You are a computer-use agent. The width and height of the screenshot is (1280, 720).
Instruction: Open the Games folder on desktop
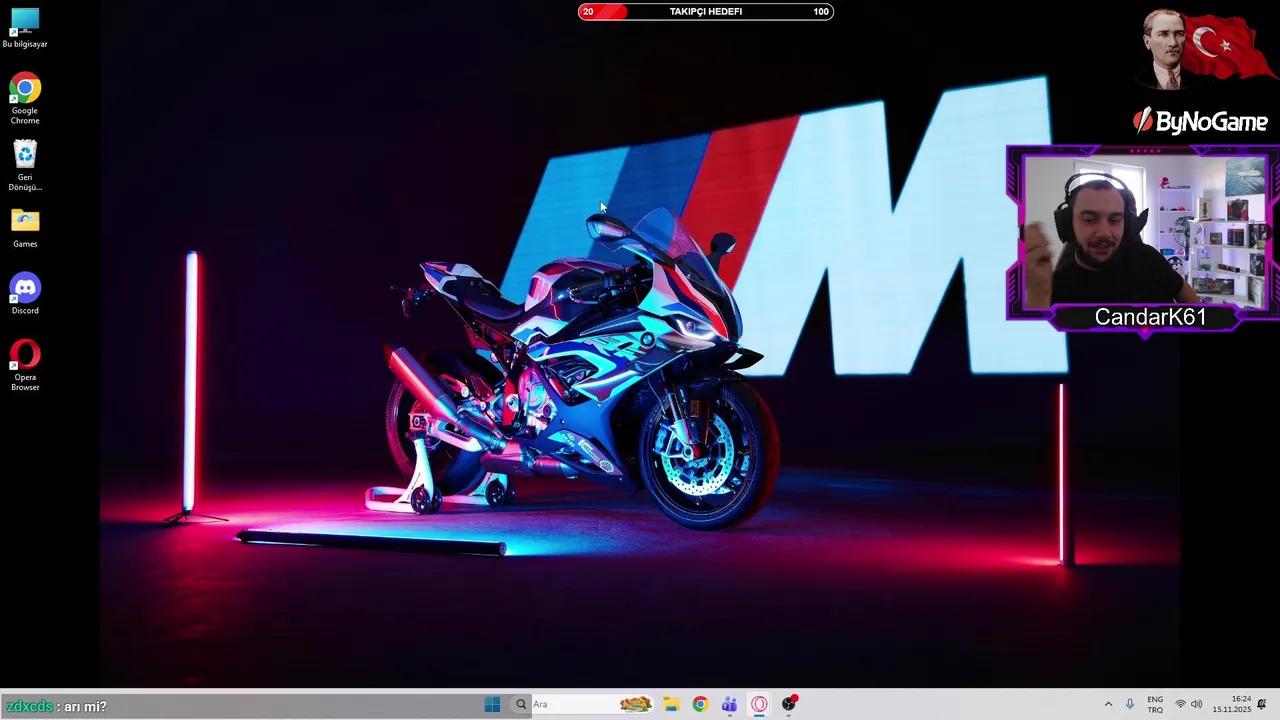[25, 228]
